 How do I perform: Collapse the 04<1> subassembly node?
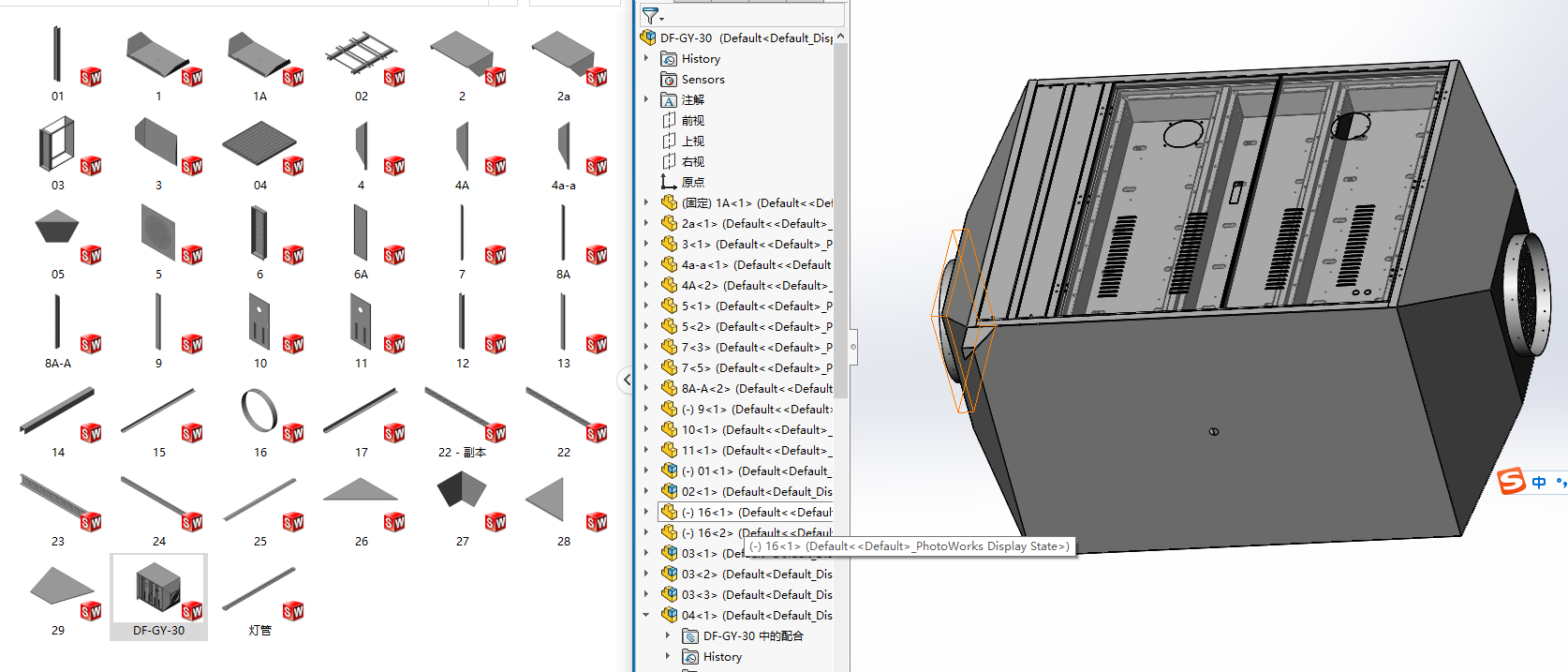[x=646, y=616]
